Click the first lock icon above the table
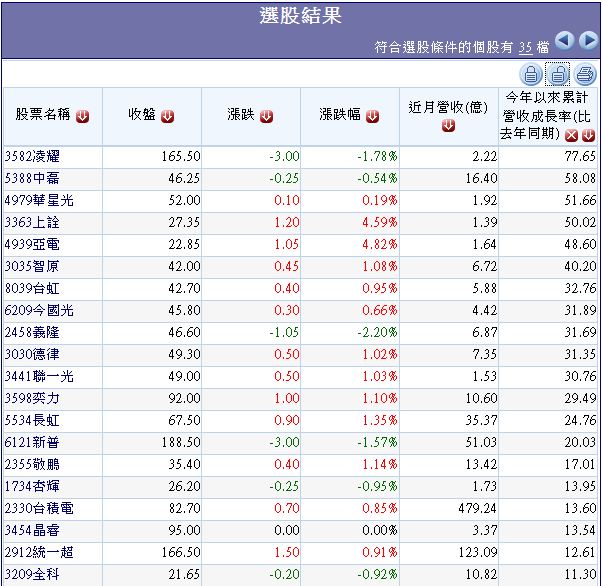This screenshot has width=602, height=586. tap(531, 74)
